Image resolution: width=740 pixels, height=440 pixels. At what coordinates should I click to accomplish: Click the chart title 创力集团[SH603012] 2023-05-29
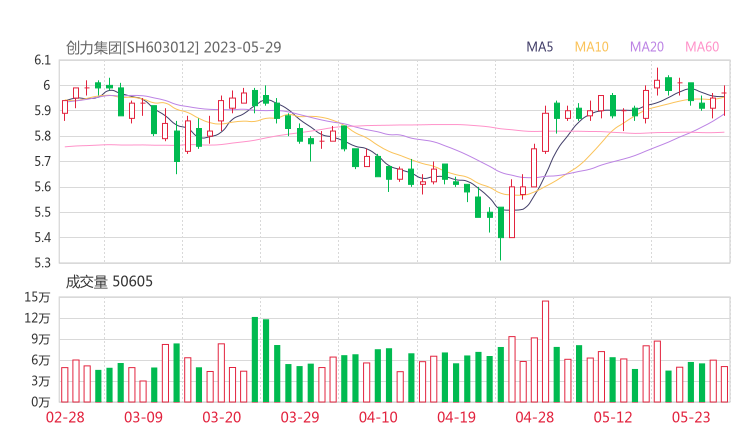click(x=173, y=47)
